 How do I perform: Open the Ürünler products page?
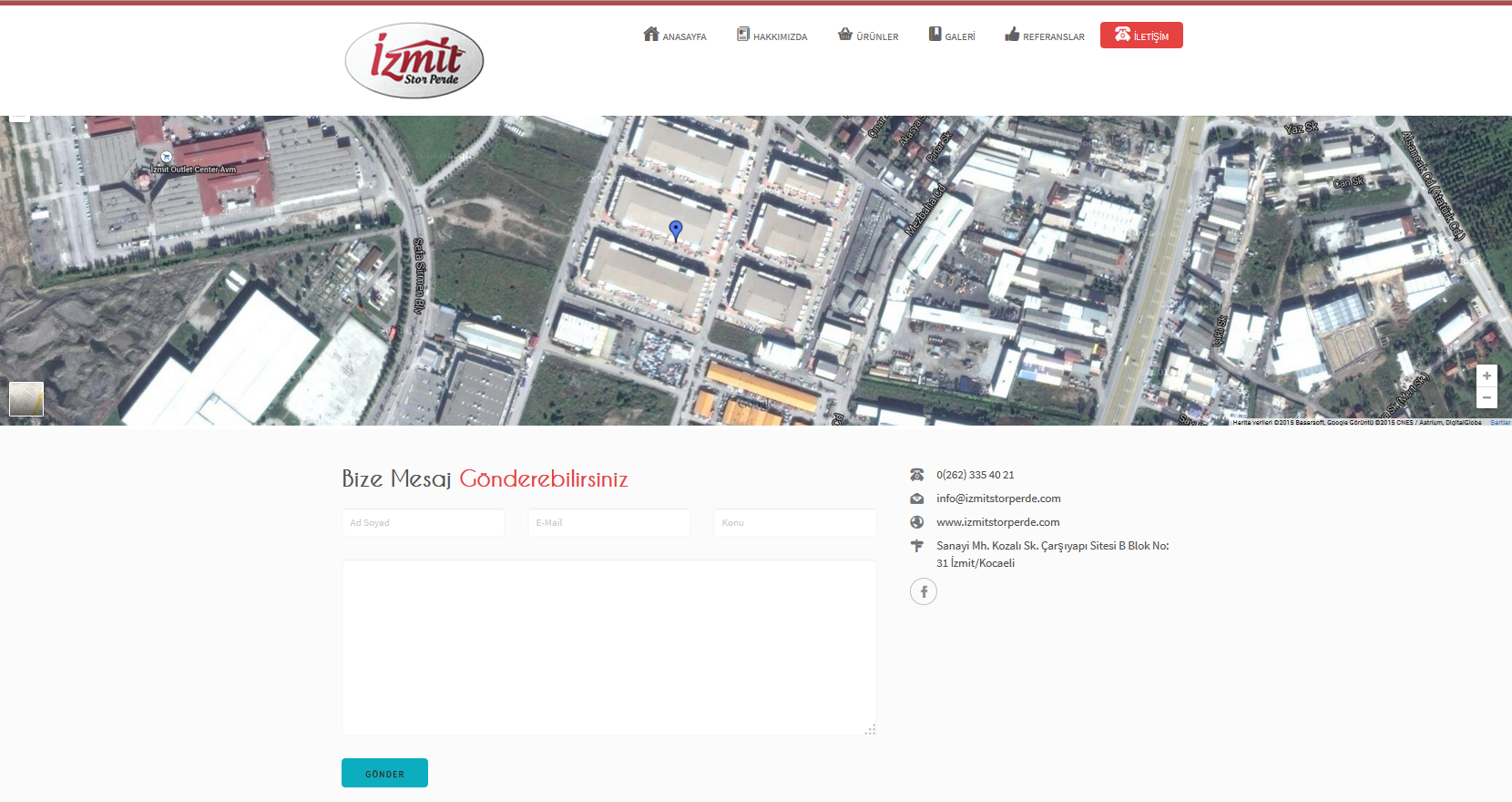(x=868, y=36)
